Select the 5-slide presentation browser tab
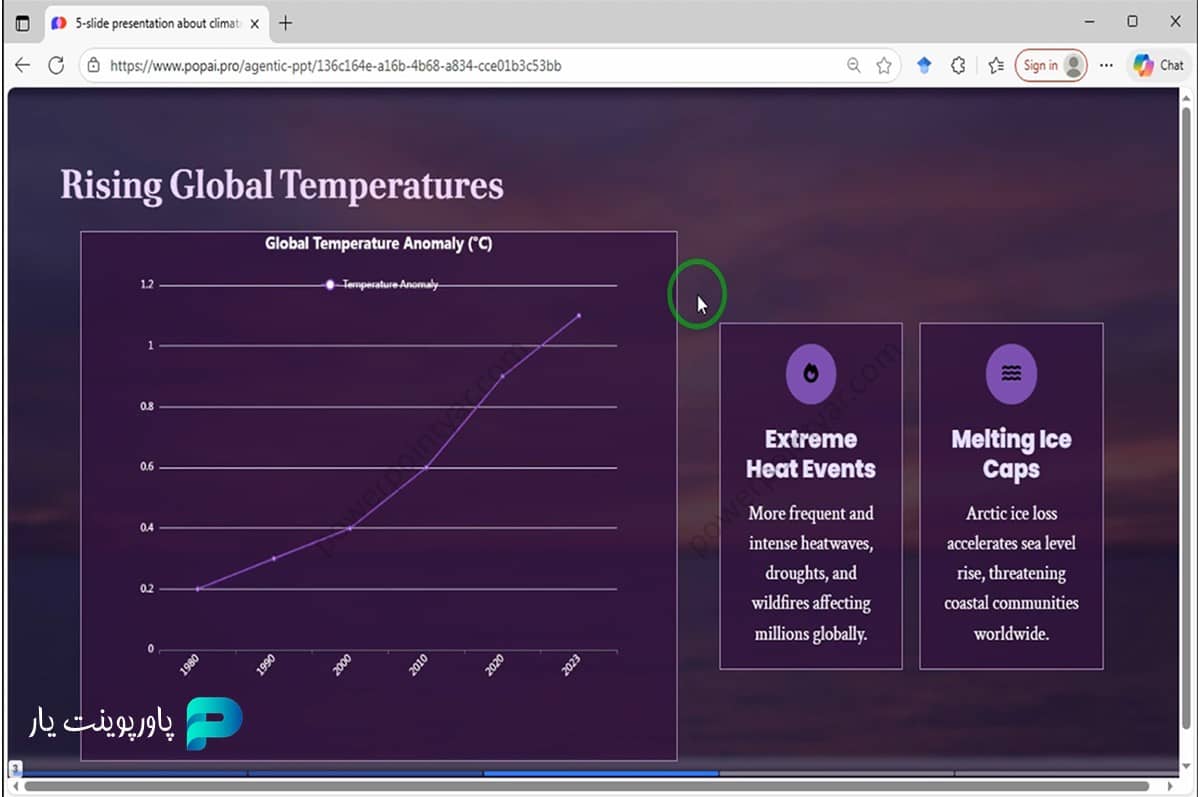The height and width of the screenshot is (797, 1200). pos(150,23)
